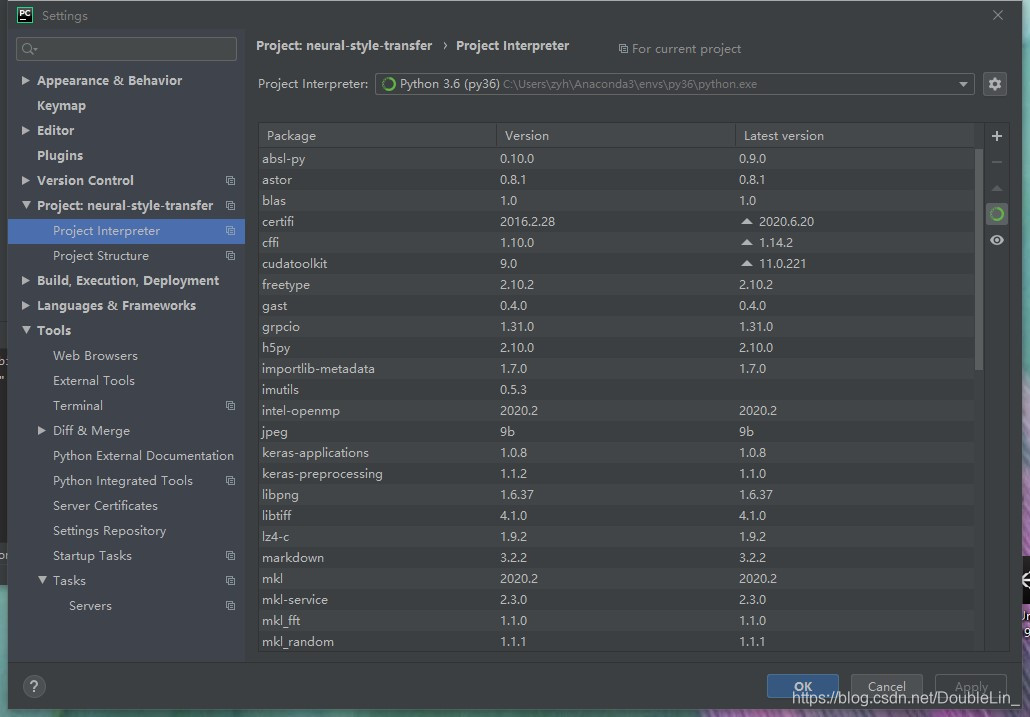Click into the settings search field
The width and height of the screenshot is (1030, 717).
pos(126,49)
